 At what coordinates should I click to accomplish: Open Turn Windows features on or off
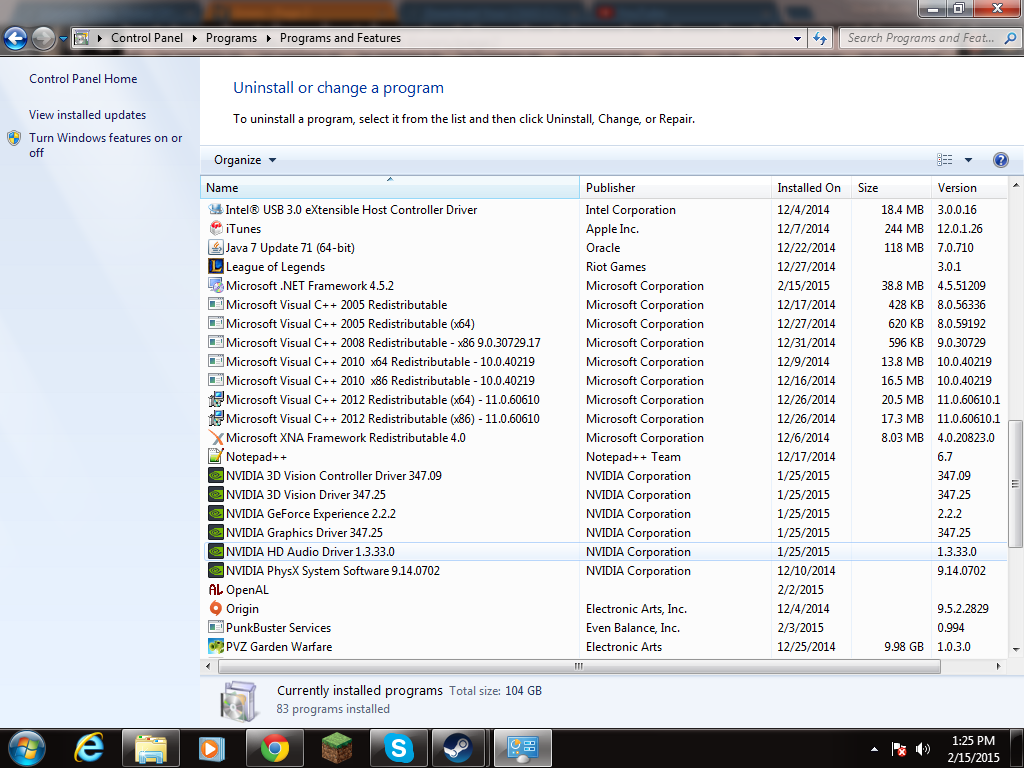(105, 145)
